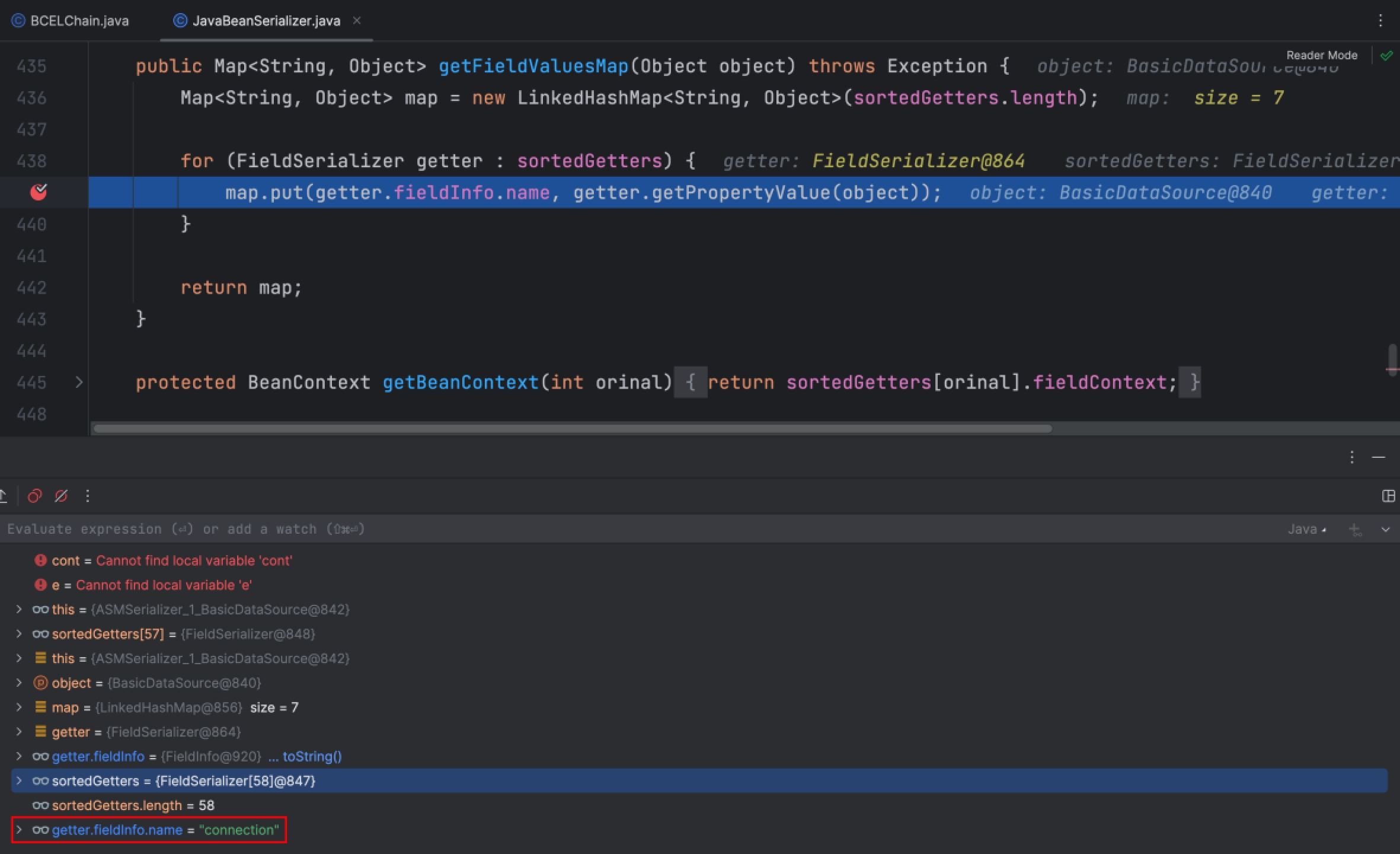Image resolution: width=1400 pixels, height=854 pixels.
Task: Expand the local variable 'this' node
Action: (19, 658)
